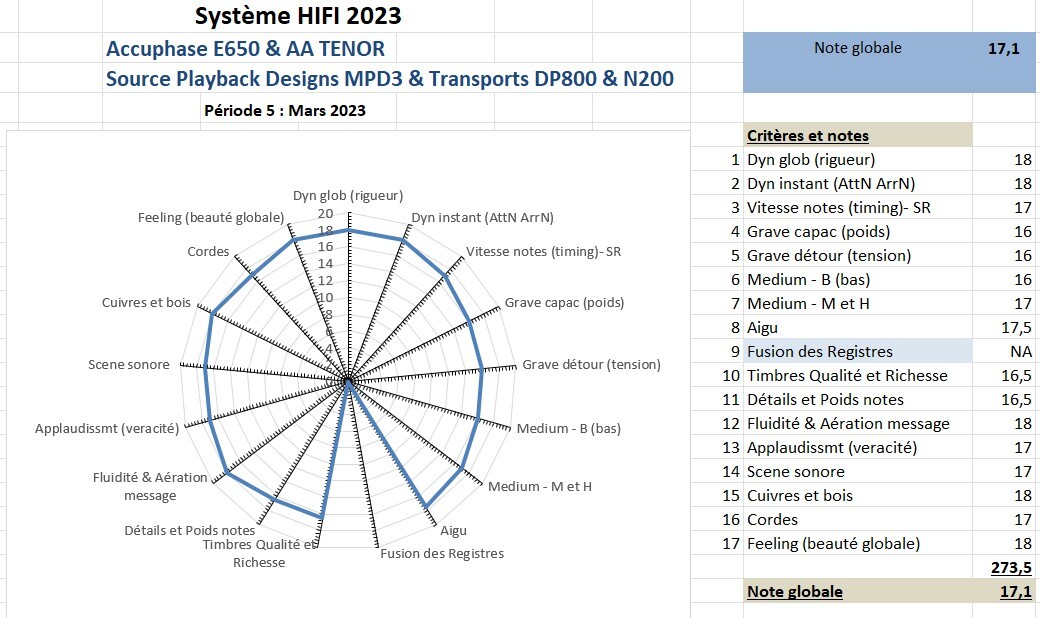Select the bottom 'Note globale' label cell
The width and height of the screenshot is (1040, 618).
pyautogui.click(x=858, y=591)
